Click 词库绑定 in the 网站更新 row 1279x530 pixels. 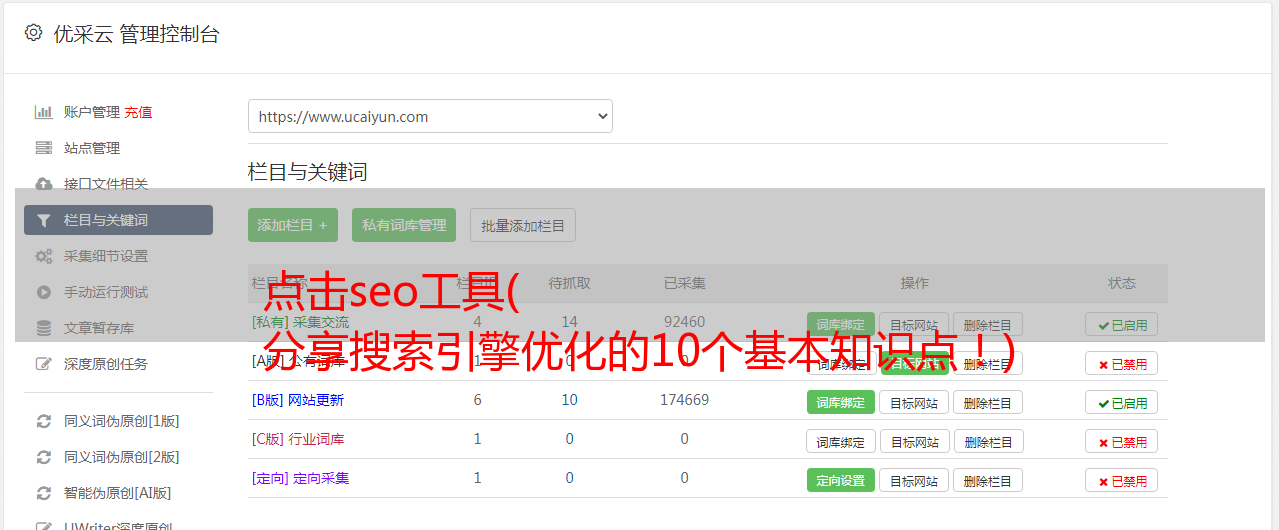pyautogui.click(x=841, y=402)
